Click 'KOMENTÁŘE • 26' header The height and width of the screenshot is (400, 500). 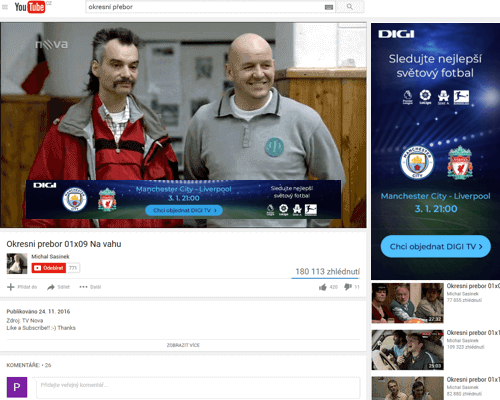29,365
